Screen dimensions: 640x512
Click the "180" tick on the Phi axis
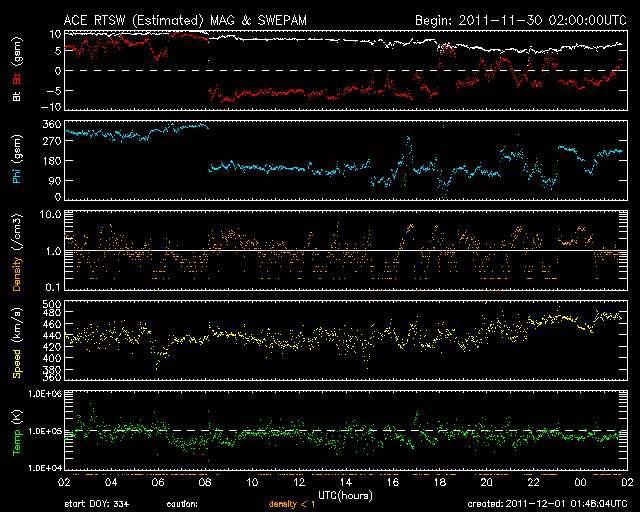click(x=52, y=160)
